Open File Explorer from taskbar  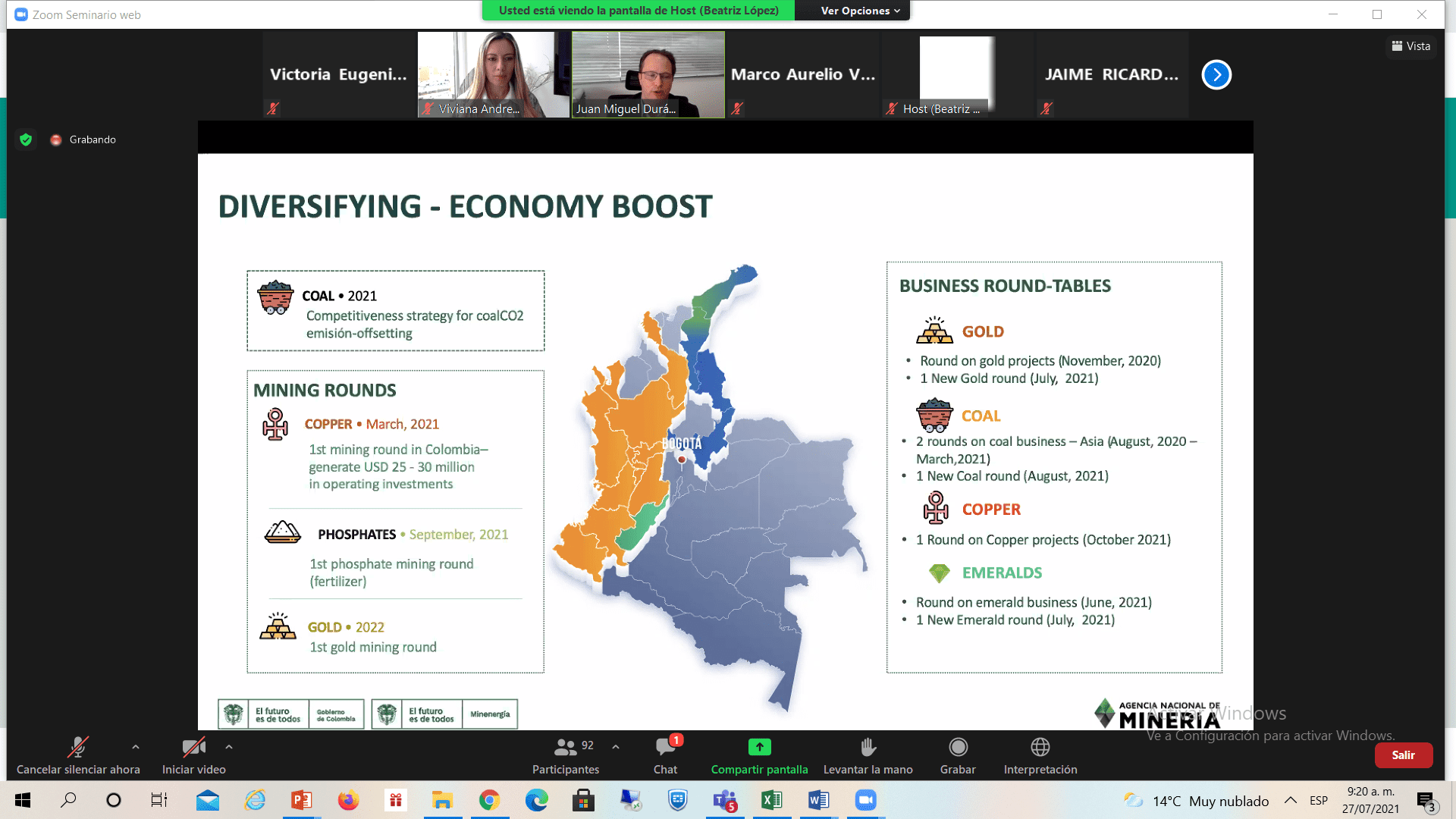coord(442,800)
